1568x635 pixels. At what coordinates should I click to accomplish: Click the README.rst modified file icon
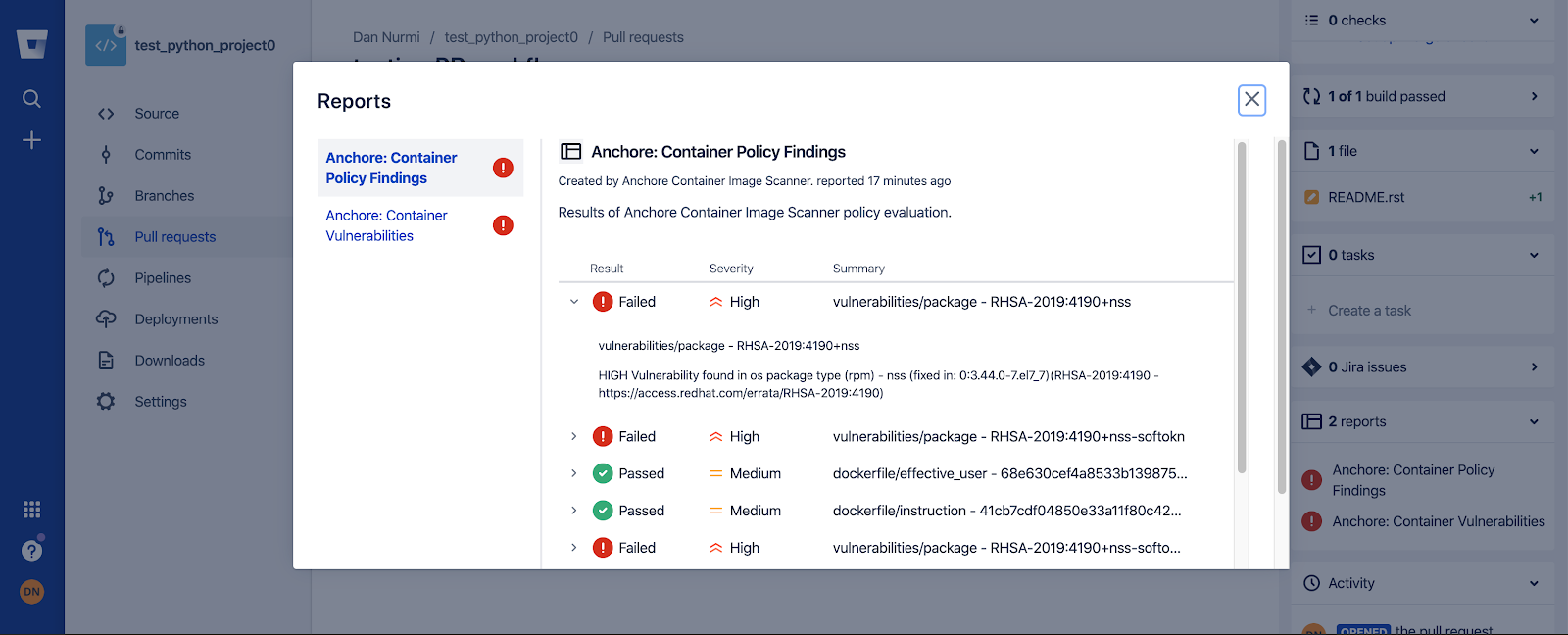[1311, 197]
